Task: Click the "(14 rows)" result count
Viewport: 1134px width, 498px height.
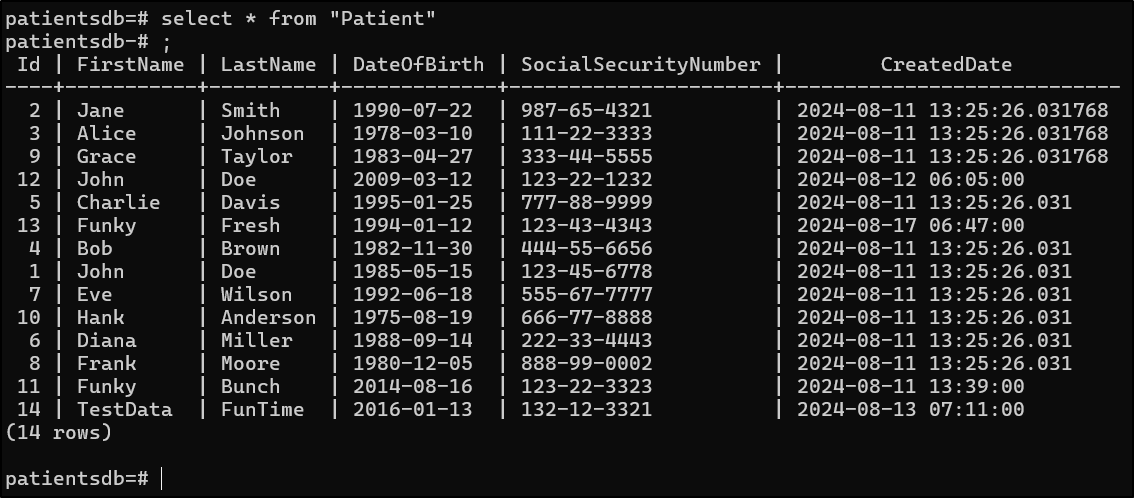Action: tap(58, 433)
